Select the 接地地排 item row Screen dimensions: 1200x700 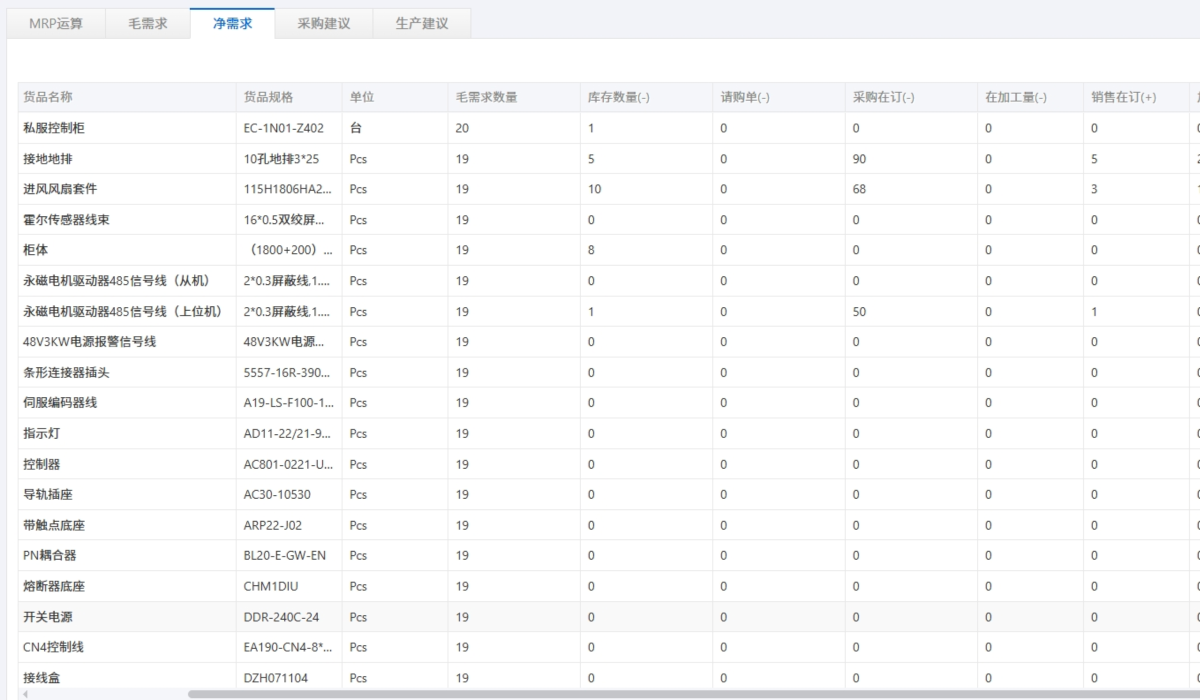pyautogui.click(x=48, y=159)
